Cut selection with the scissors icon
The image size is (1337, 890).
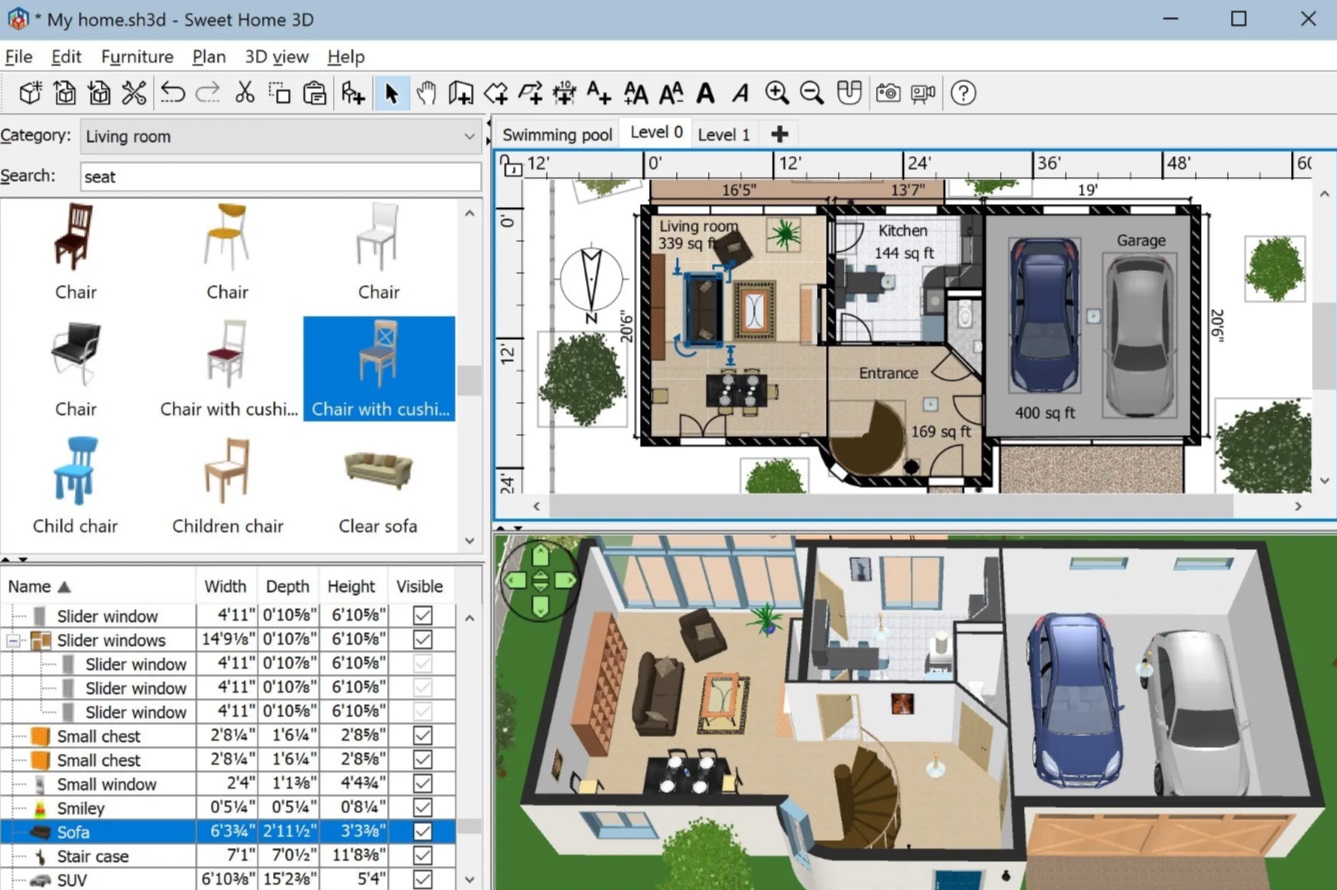click(x=245, y=93)
